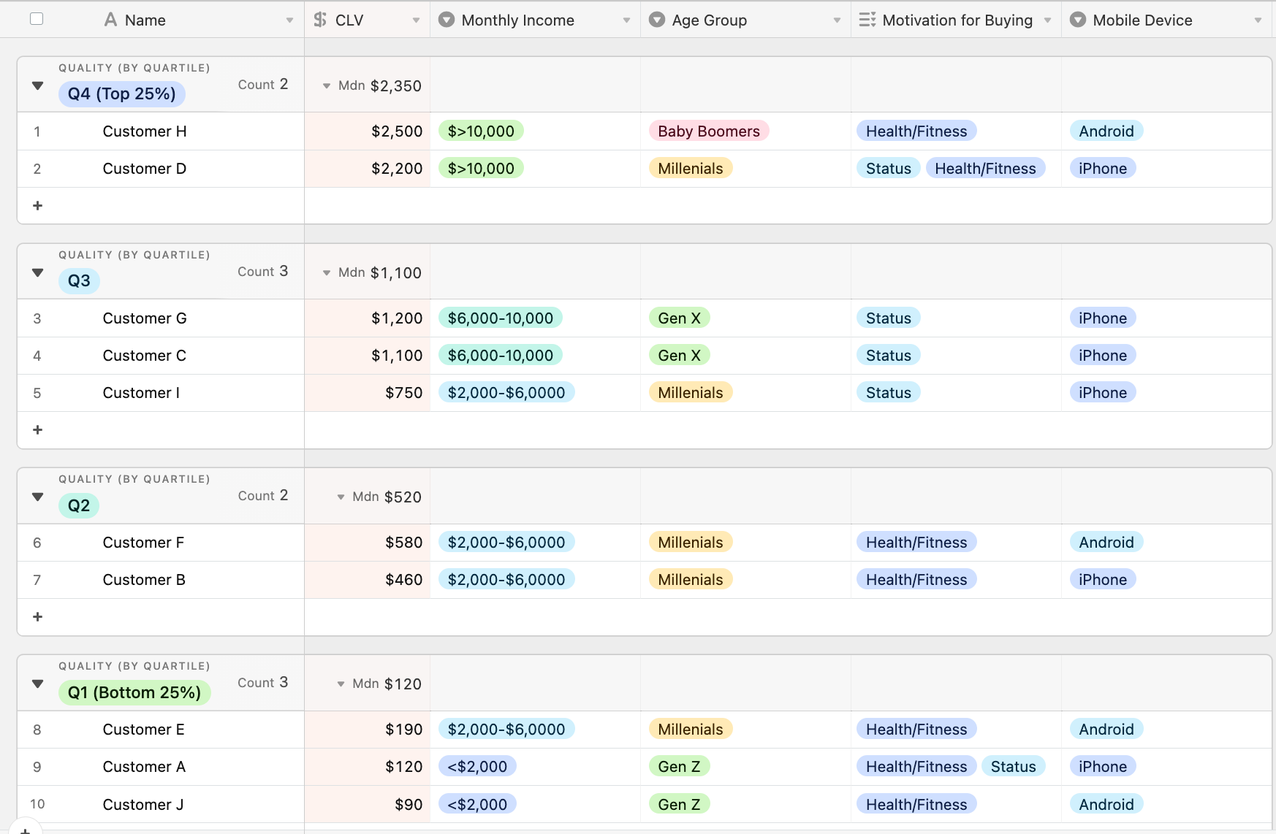Add a new record to the Q4 group

38,206
